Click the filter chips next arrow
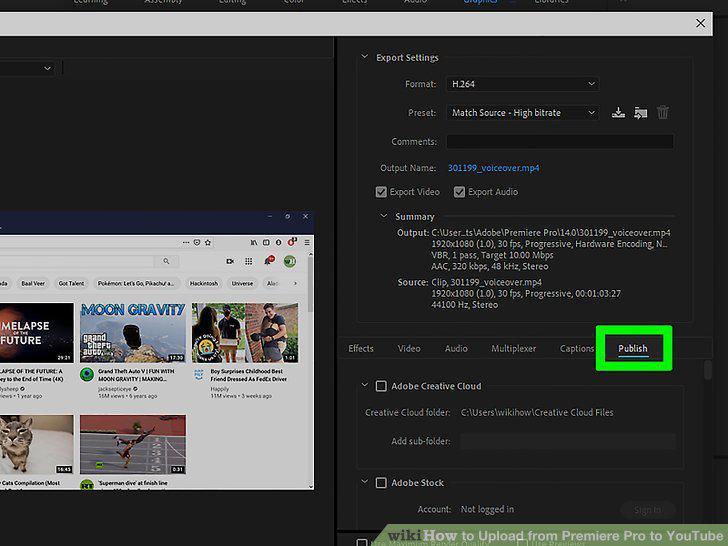The image size is (728, 546). click(295, 283)
